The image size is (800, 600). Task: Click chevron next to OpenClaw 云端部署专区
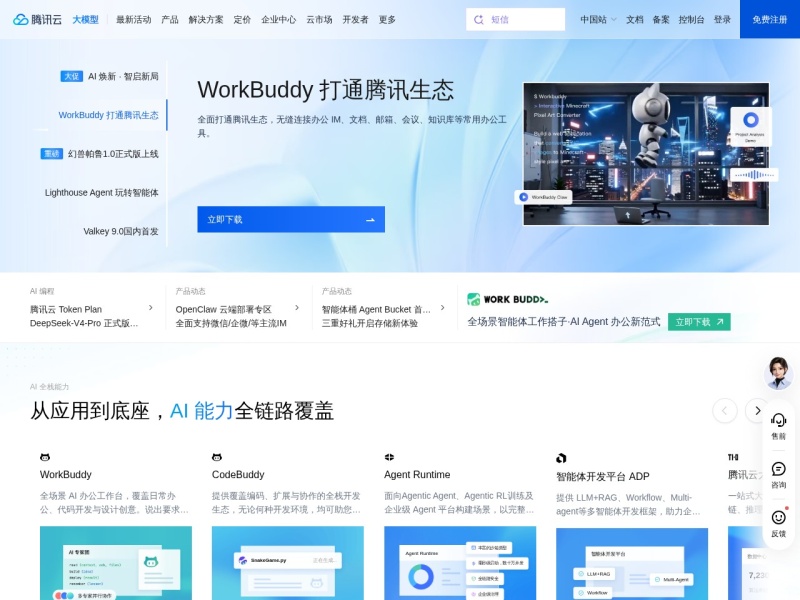297,308
